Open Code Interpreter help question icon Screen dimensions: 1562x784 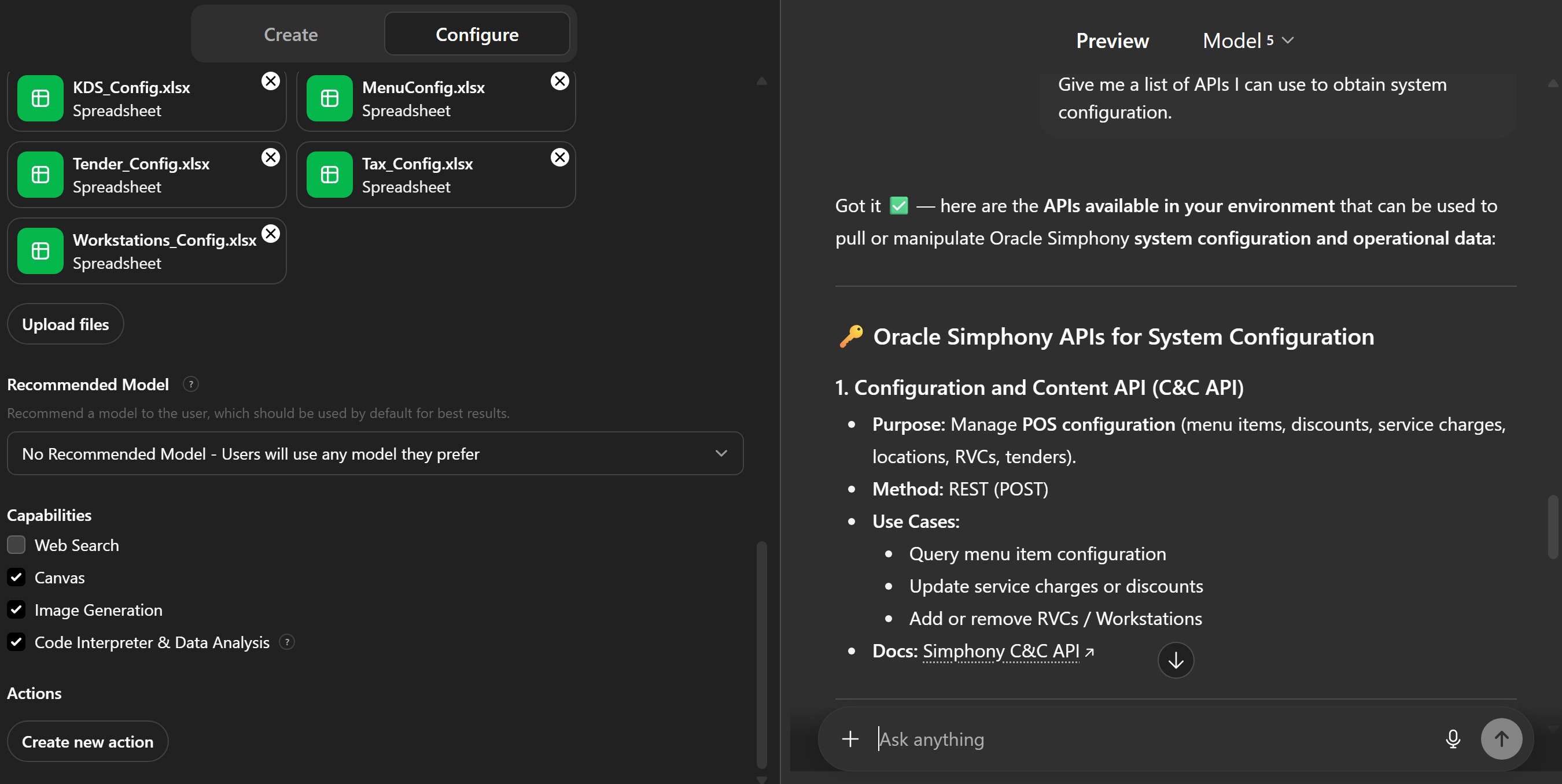tap(287, 642)
